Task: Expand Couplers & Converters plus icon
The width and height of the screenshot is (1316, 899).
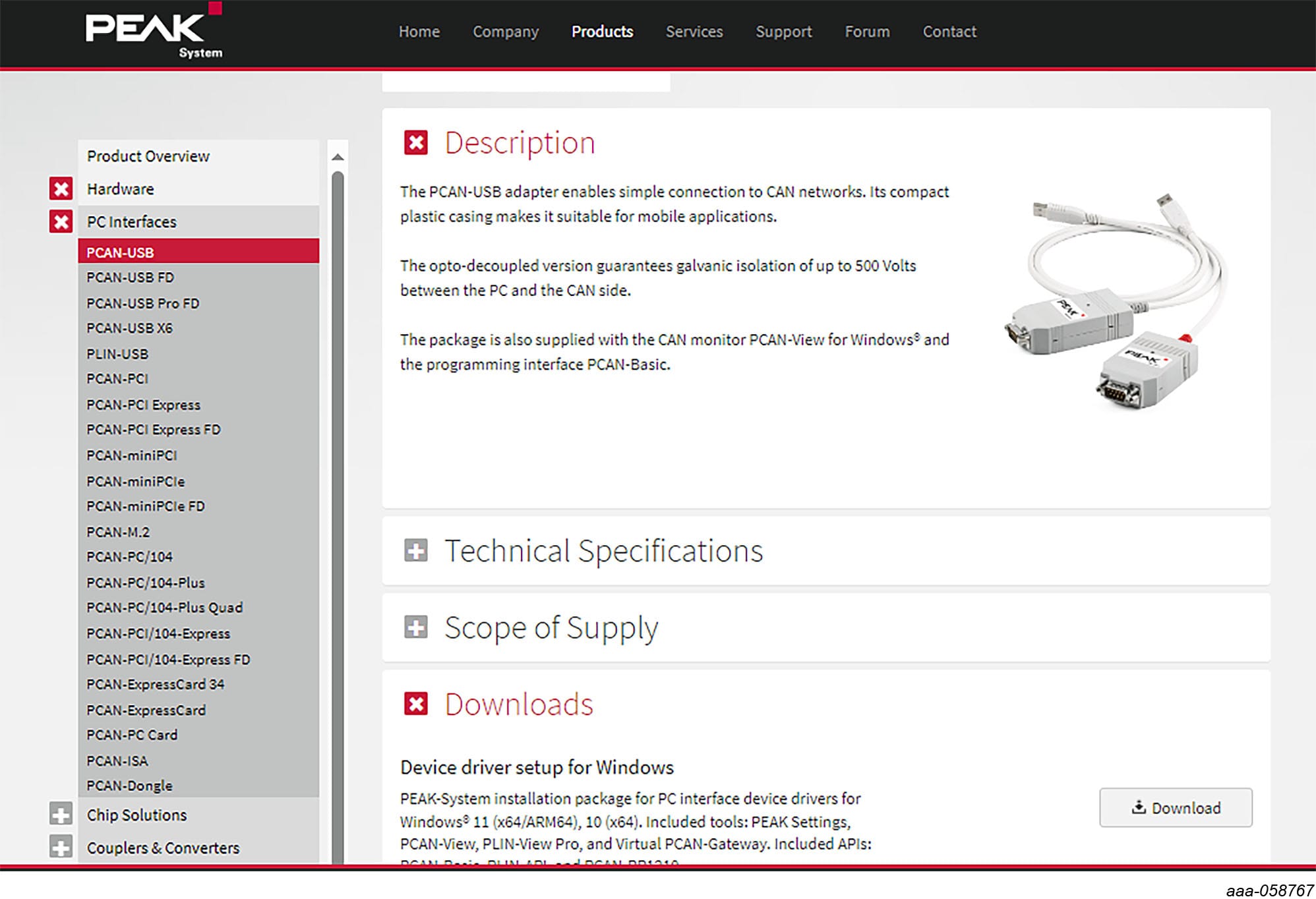Action: (61, 848)
